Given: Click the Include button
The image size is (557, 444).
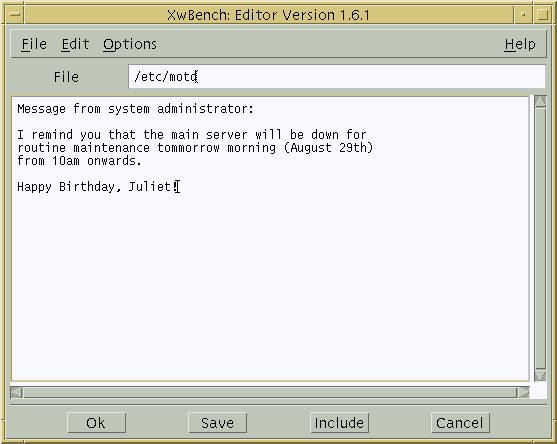Looking at the screenshot, I should tap(339, 423).
